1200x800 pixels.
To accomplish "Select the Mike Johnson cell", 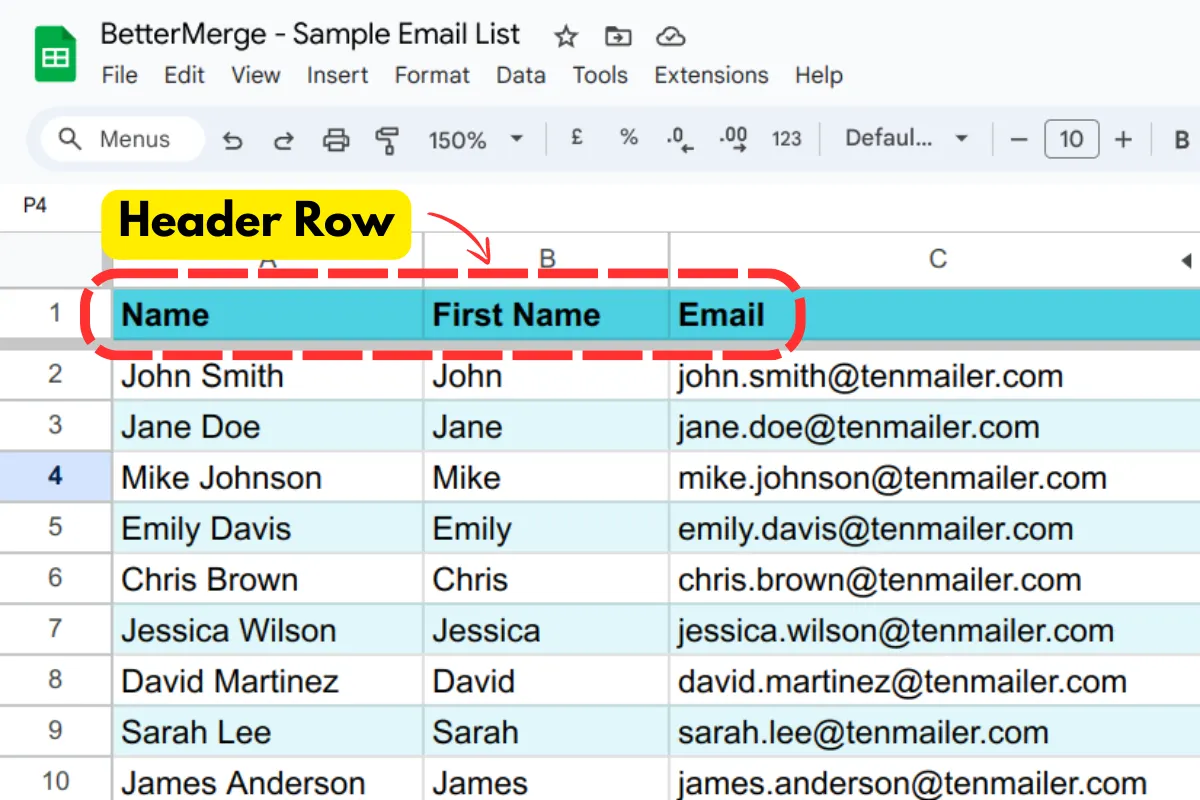I will 268,477.
